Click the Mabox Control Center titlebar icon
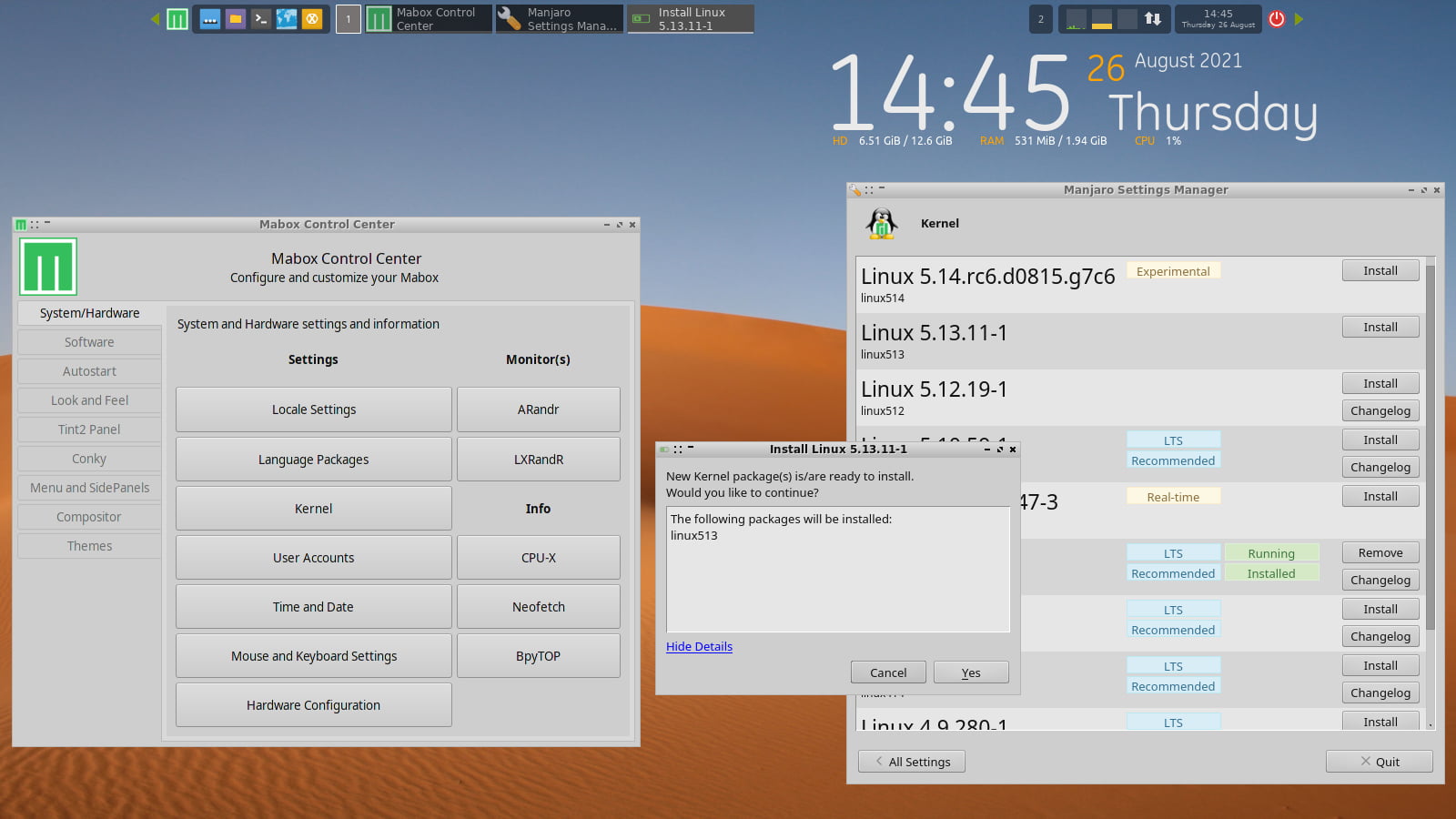Screen dimensions: 1456x819 pos(20,225)
